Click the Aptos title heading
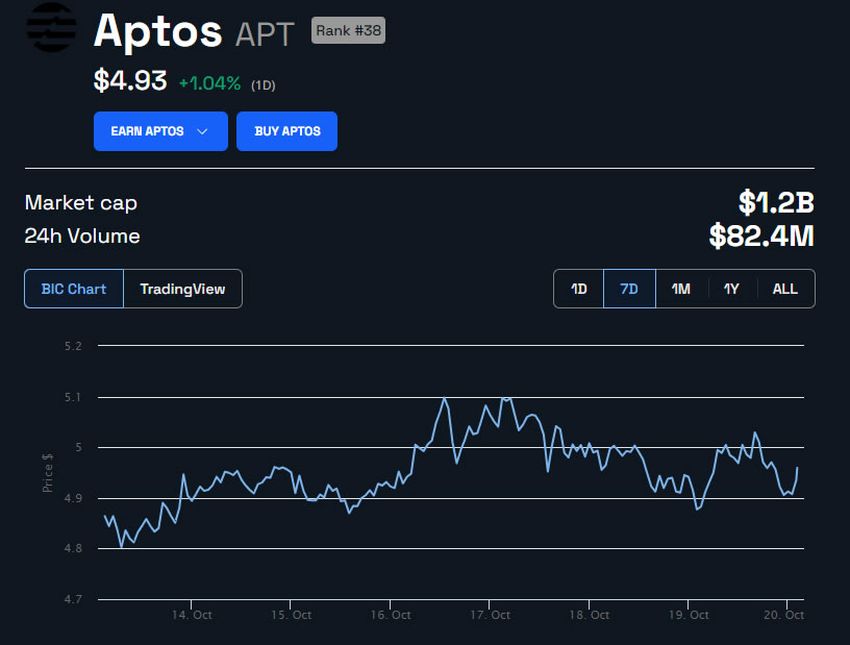This screenshot has height=645, width=850. 157,31
